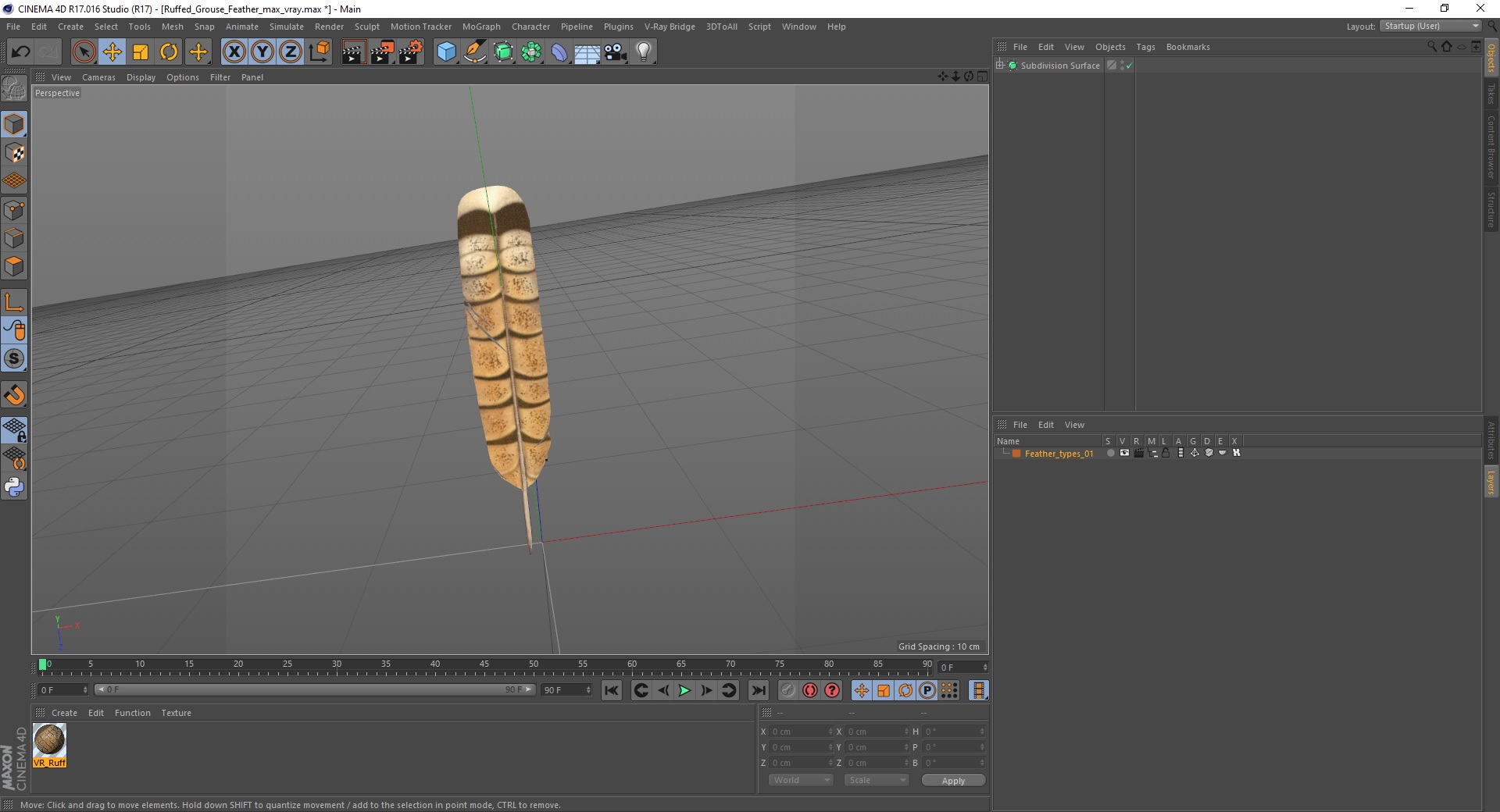
Task: Click the Floor environment icon
Action: [587, 52]
